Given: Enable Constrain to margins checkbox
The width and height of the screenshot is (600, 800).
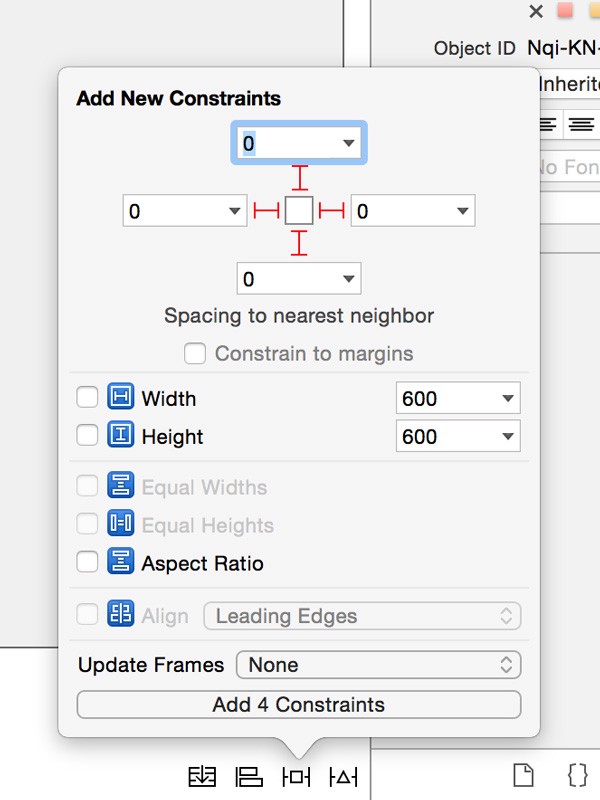Looking at the screenshot, I should (x=195, y=353).
